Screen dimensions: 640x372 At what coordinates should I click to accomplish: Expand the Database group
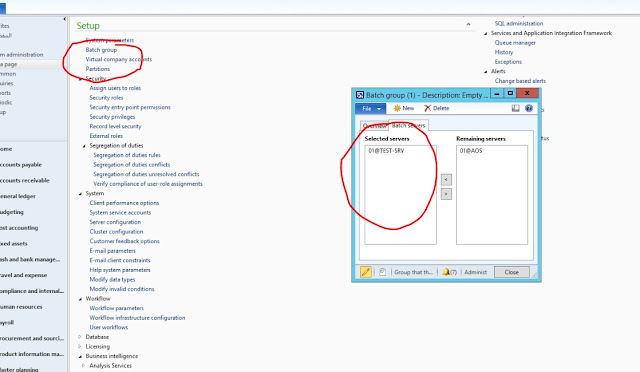click(x=80, y=337)
